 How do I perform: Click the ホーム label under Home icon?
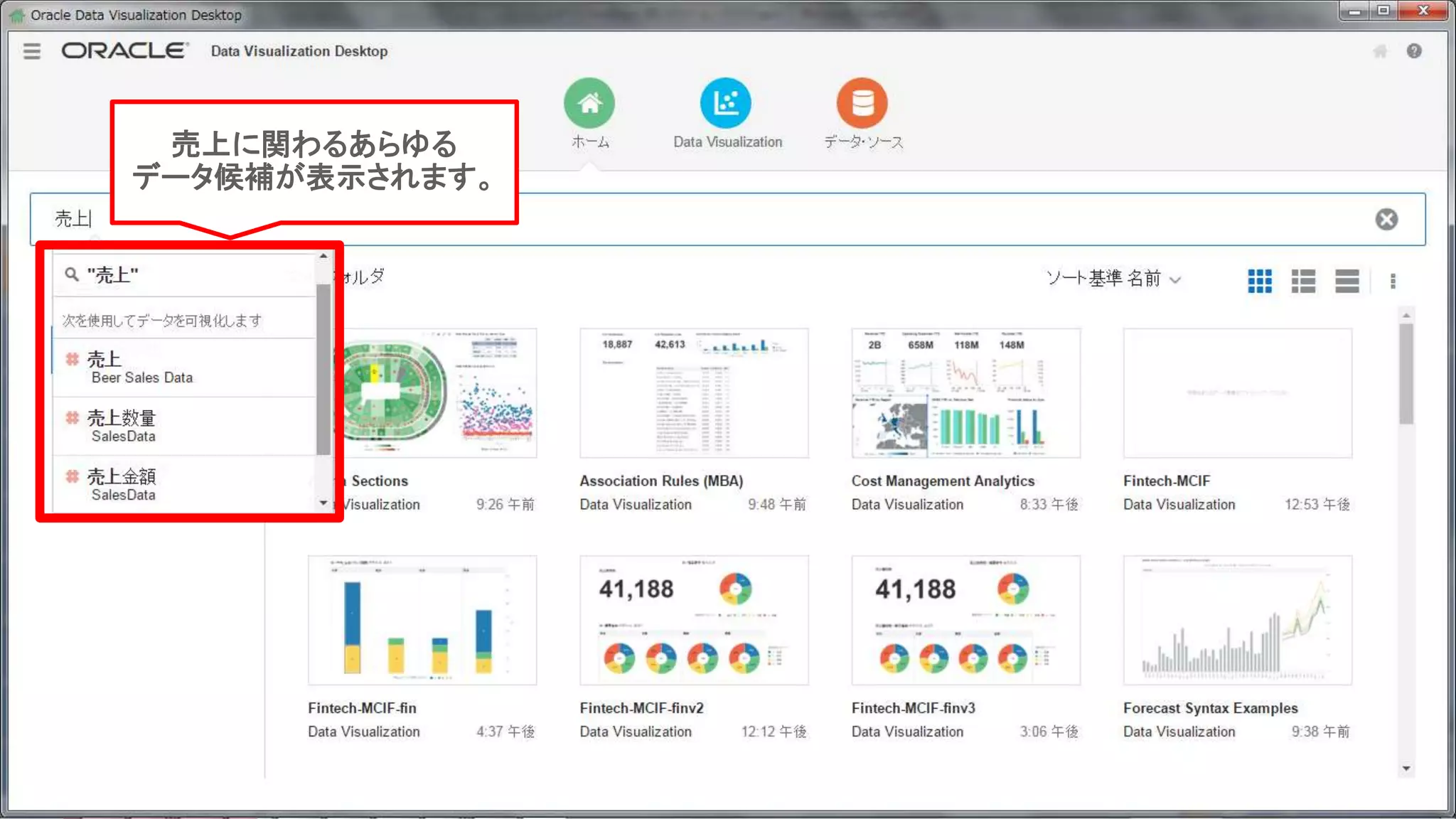point(590,142)
